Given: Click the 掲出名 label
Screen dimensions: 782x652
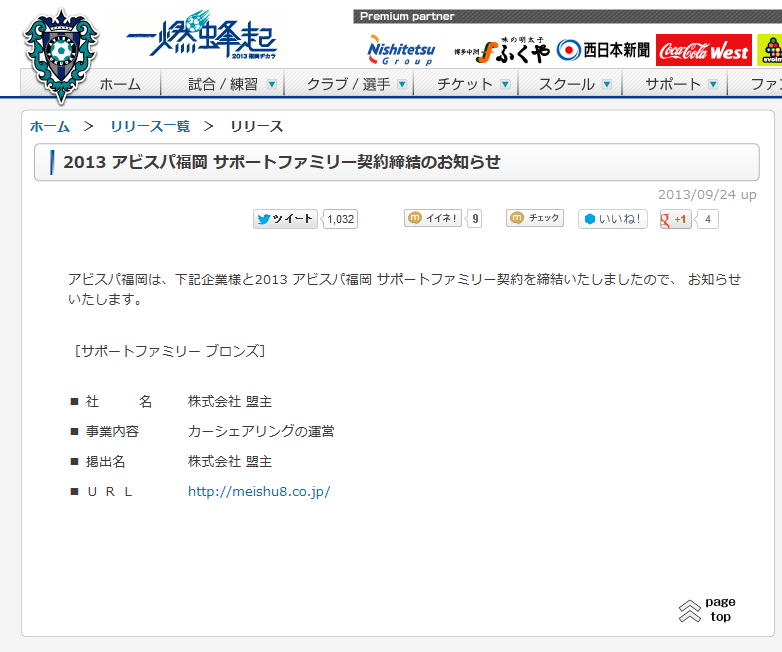Looking at the screenshot, I should point(105,461).
